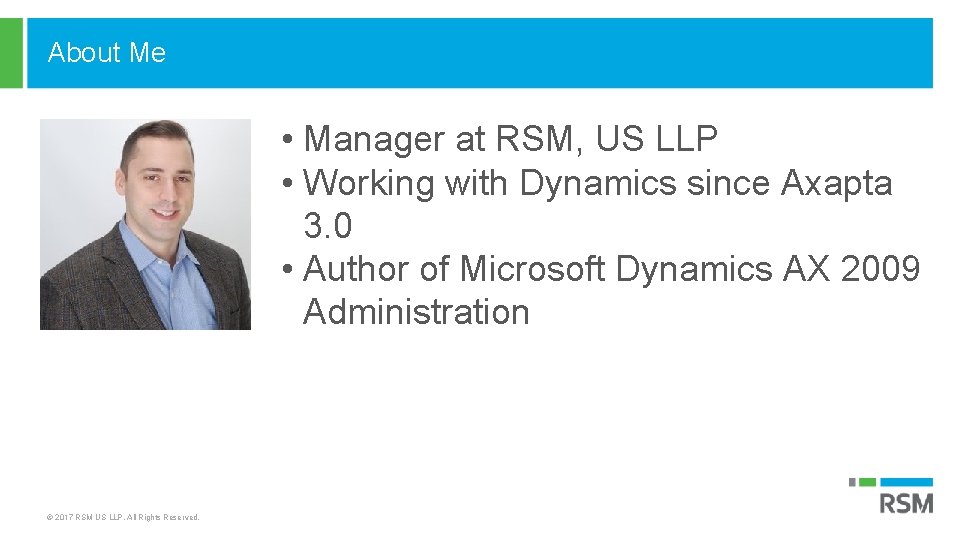
Task: Click the "2009" year text
Action: point(880,269)
